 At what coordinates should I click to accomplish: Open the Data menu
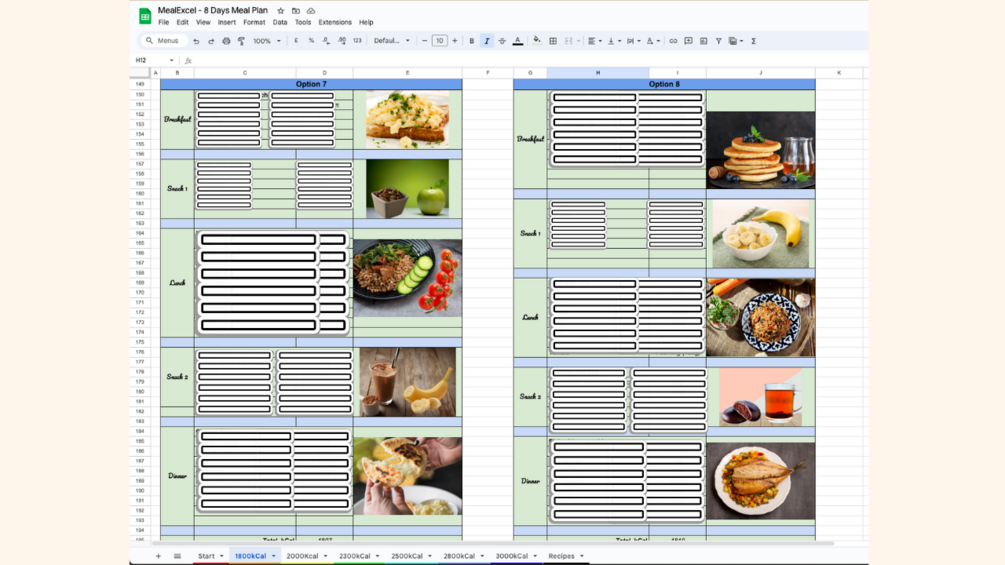[279, 22]
